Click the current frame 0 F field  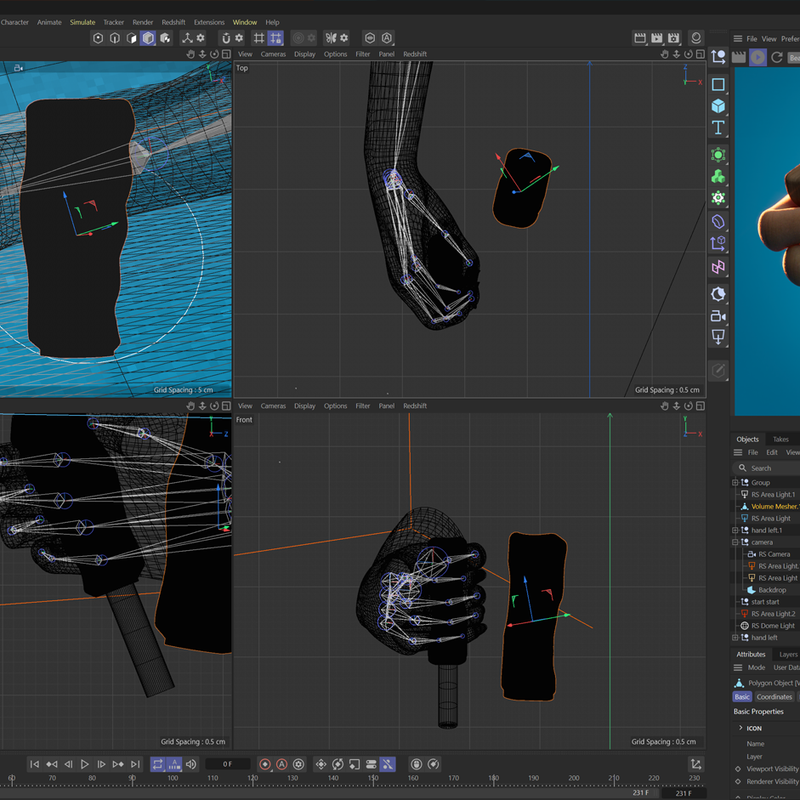tap(228, 764)
